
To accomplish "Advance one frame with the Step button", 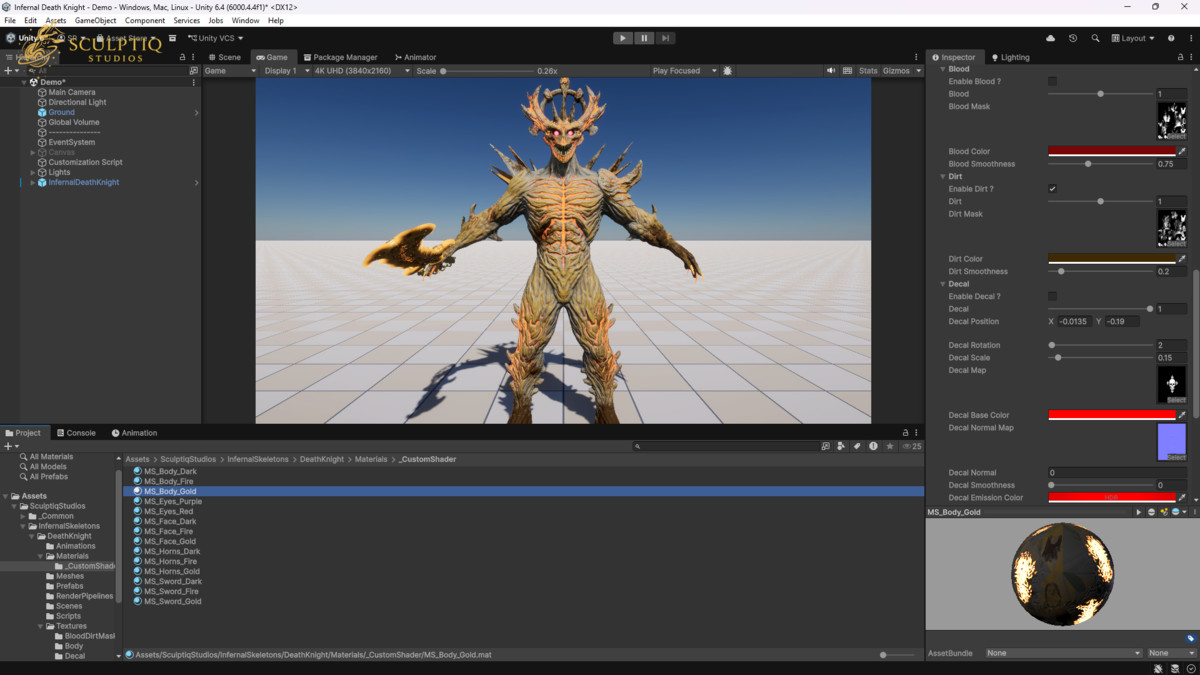I will (665, 38).
